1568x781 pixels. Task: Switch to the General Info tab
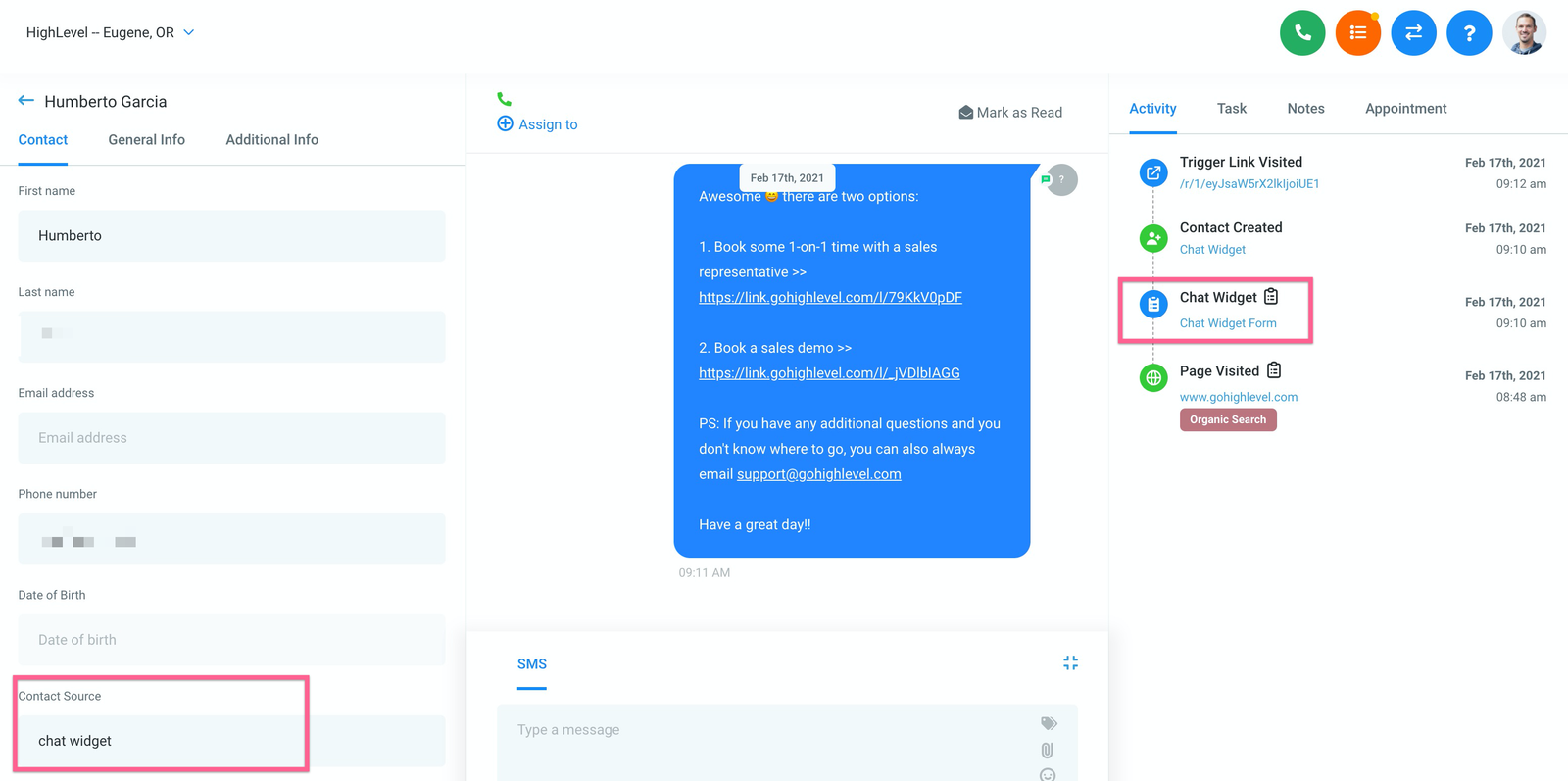click(146, 140)
